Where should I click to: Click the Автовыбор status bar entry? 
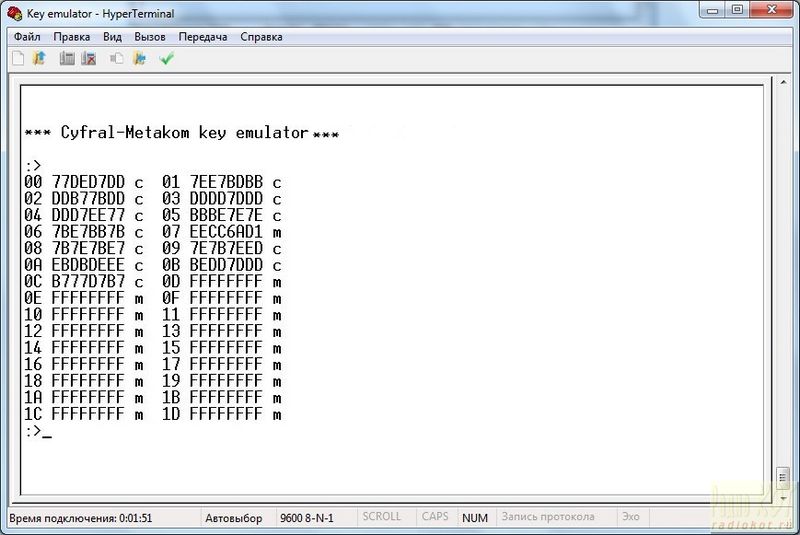click(234, 518)
